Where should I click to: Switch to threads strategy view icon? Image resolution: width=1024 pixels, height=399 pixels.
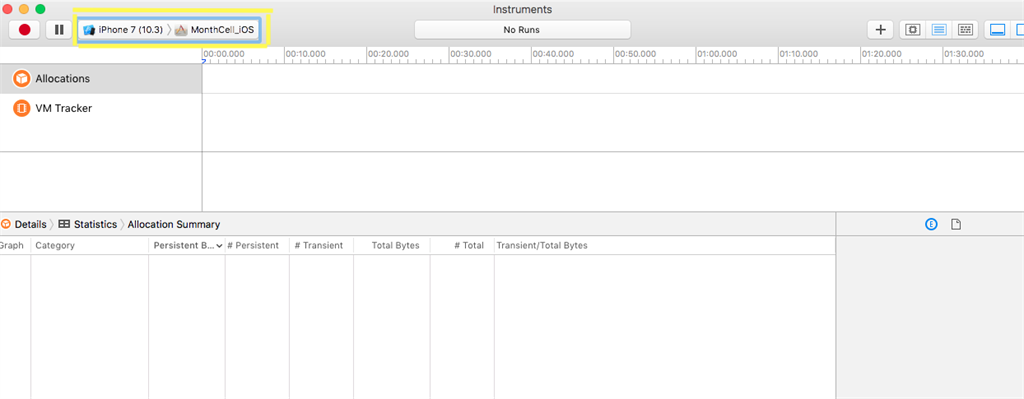tap(965, 29)
